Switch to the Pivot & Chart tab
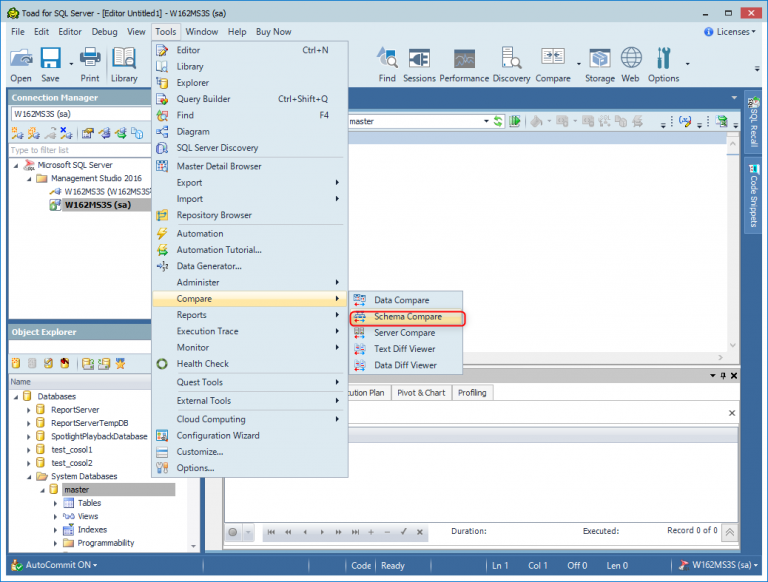Screen dimensions: 768x582 click(420, 393)
